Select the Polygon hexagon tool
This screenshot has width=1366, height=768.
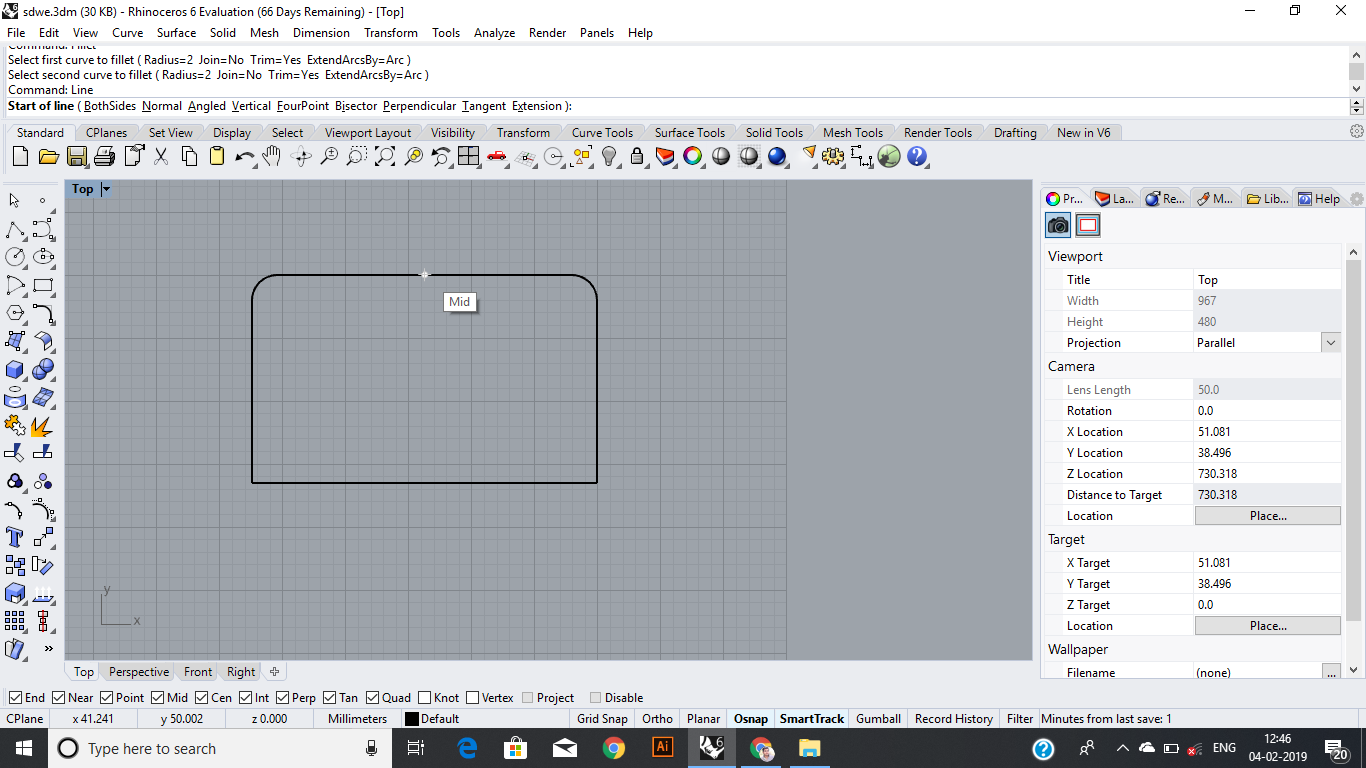pyautogui.click(x=15, y=313)
